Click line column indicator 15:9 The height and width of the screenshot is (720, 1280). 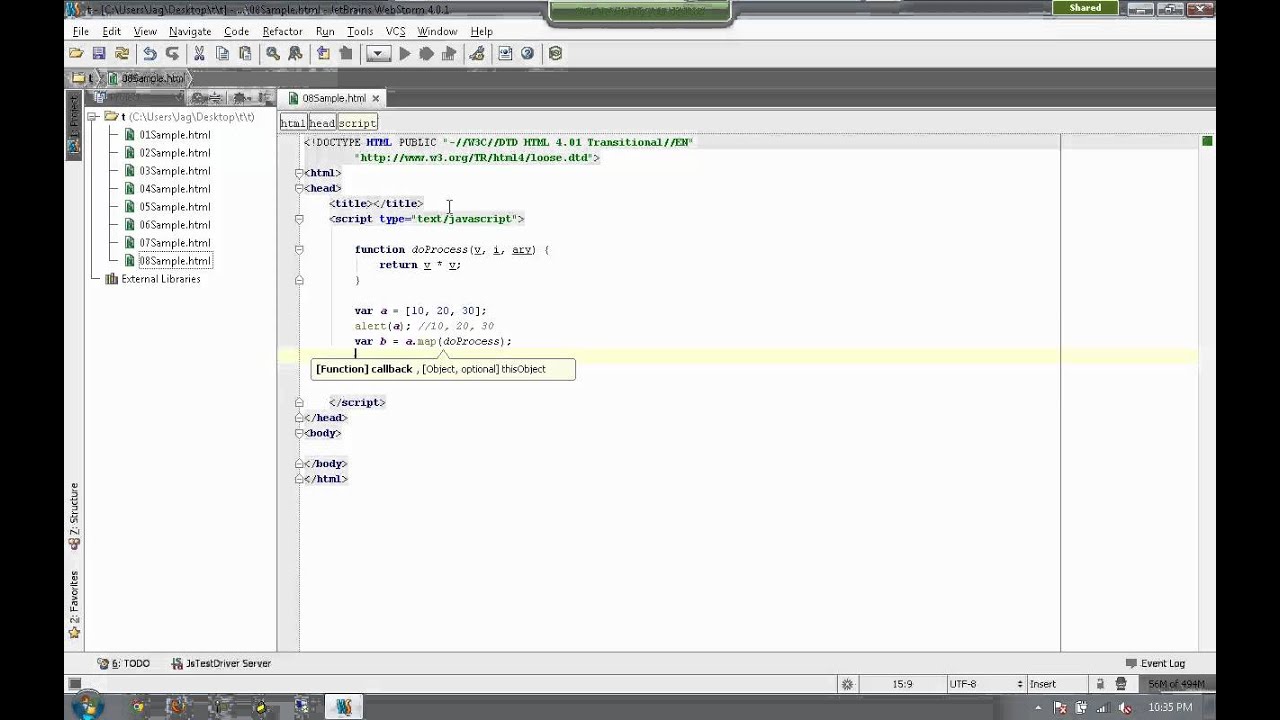[902, 684]
